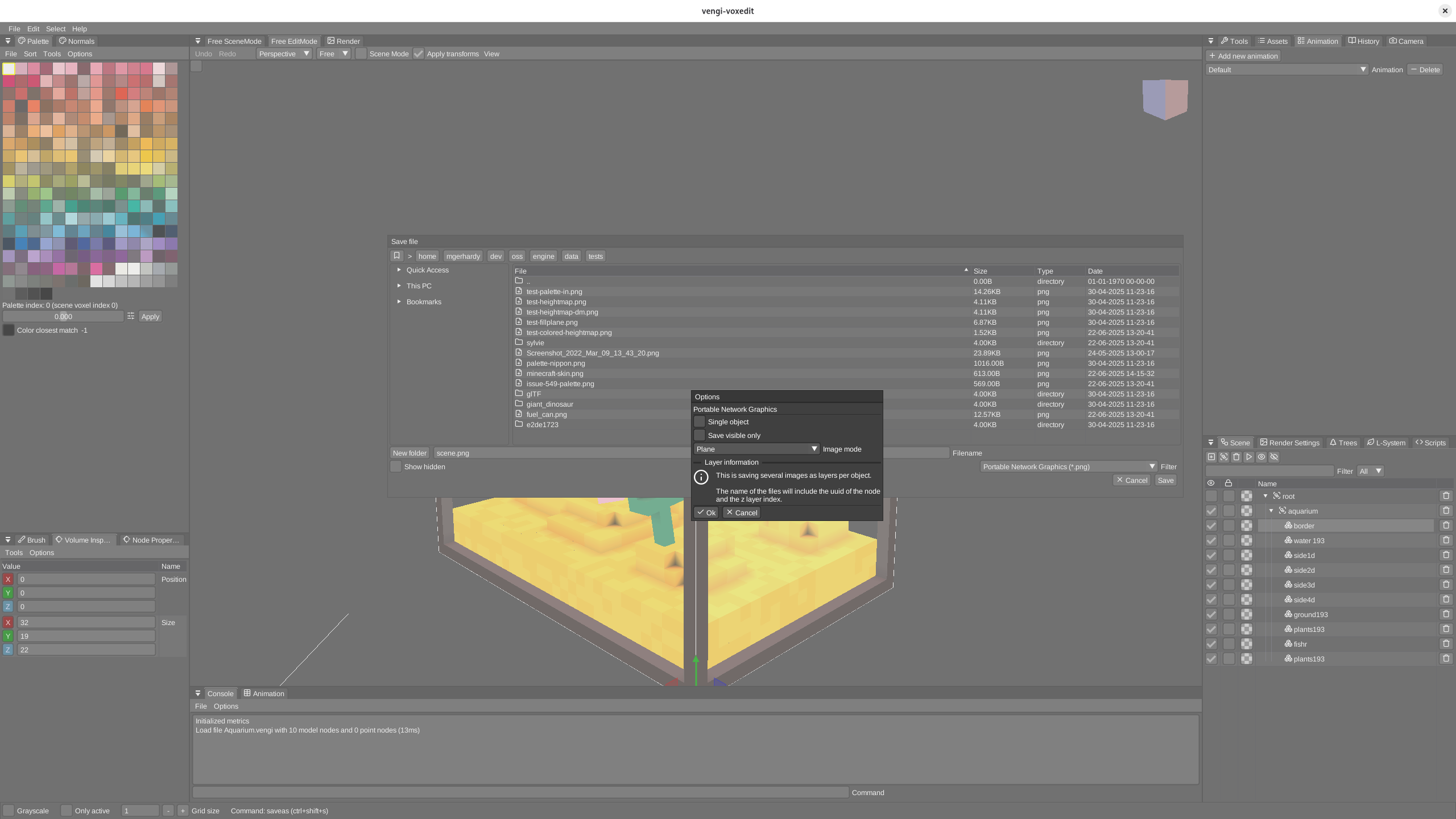Switch to the Render Settings tab
This screenshot has height=819, width=1456.
point(1289,442)
